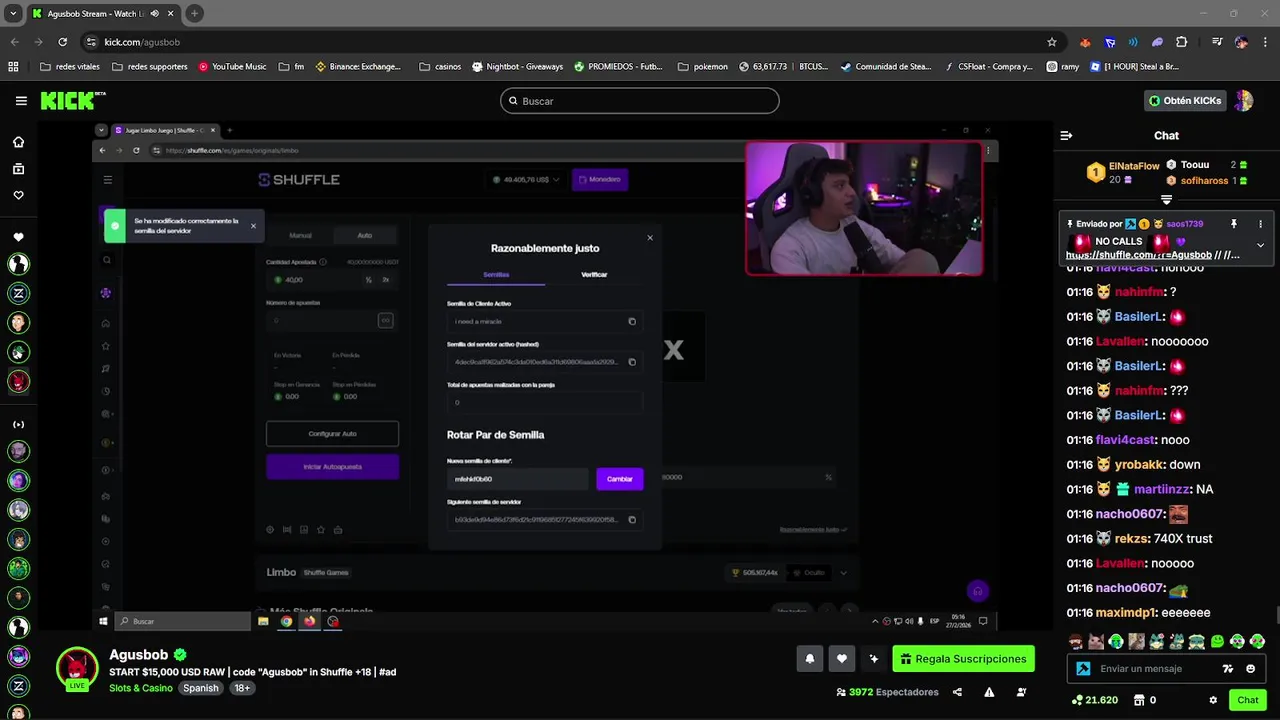
Task: Share the stream via share icon
Action: pos(957,692)
